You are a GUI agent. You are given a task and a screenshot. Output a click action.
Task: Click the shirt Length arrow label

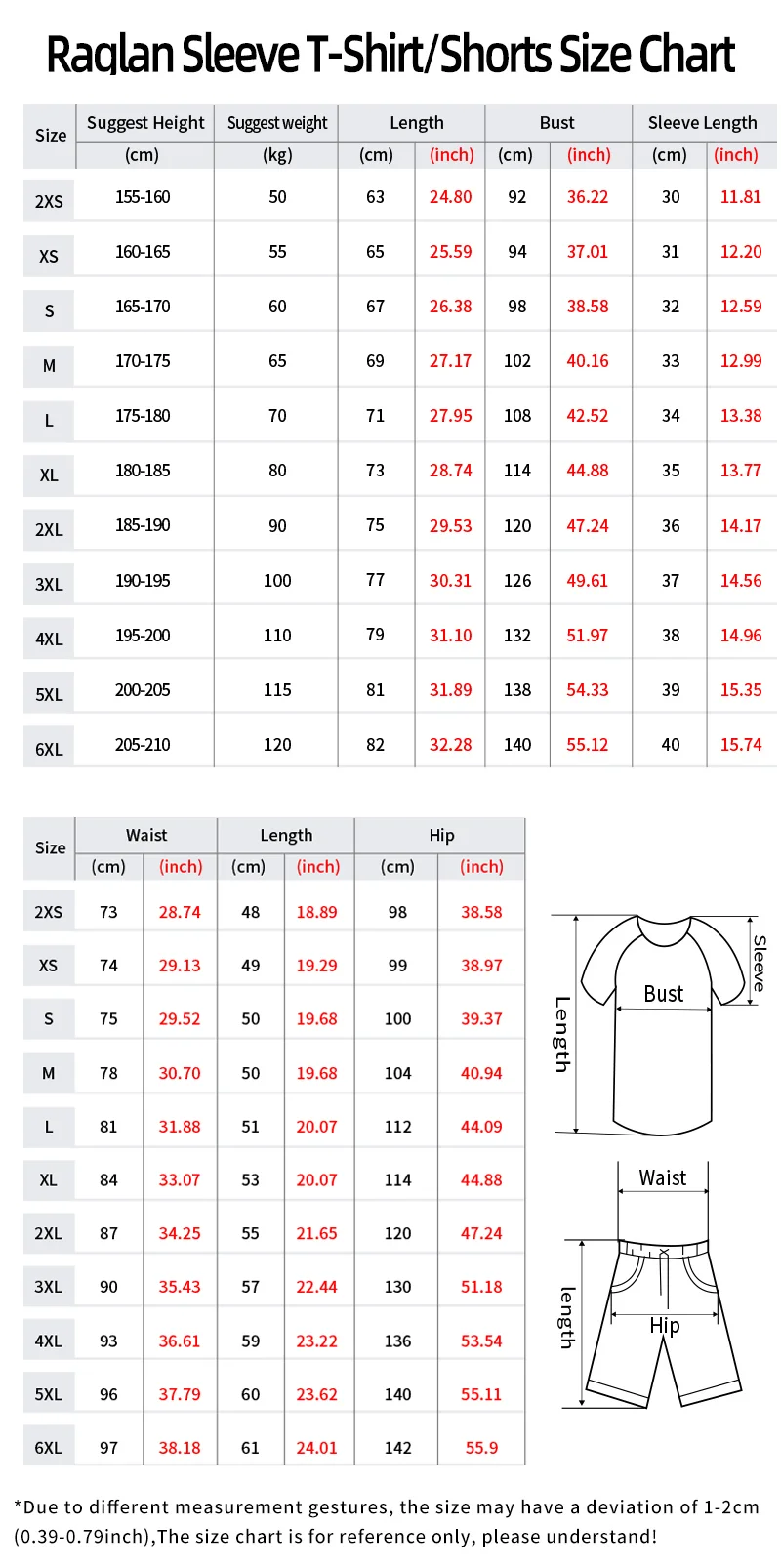click(x=562, y=1033)
